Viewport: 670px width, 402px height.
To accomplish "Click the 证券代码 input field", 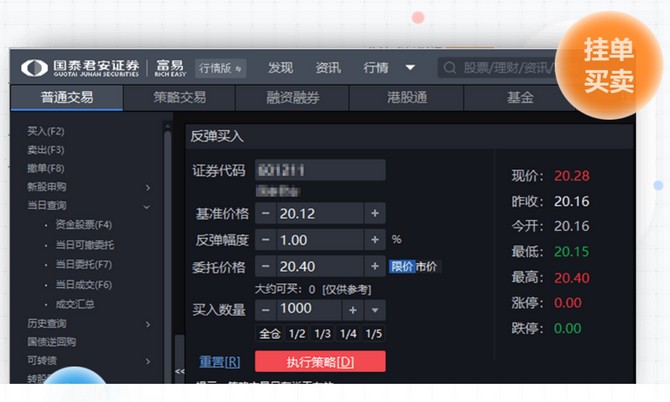I will coord(320,170).
